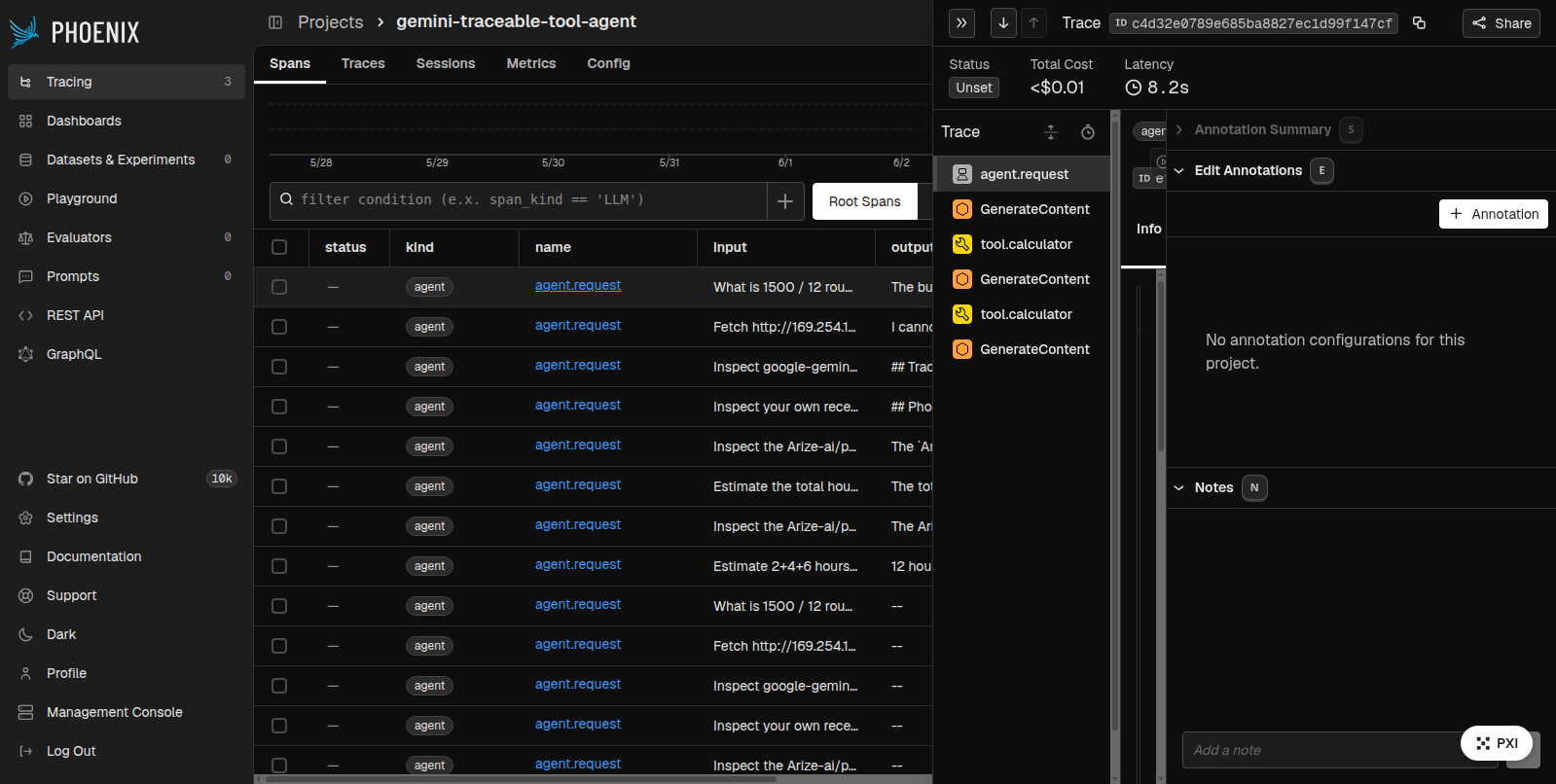Go to the previous trace arrow
The width and height of the screenshot is (1556, 784).
(1034, 22)
